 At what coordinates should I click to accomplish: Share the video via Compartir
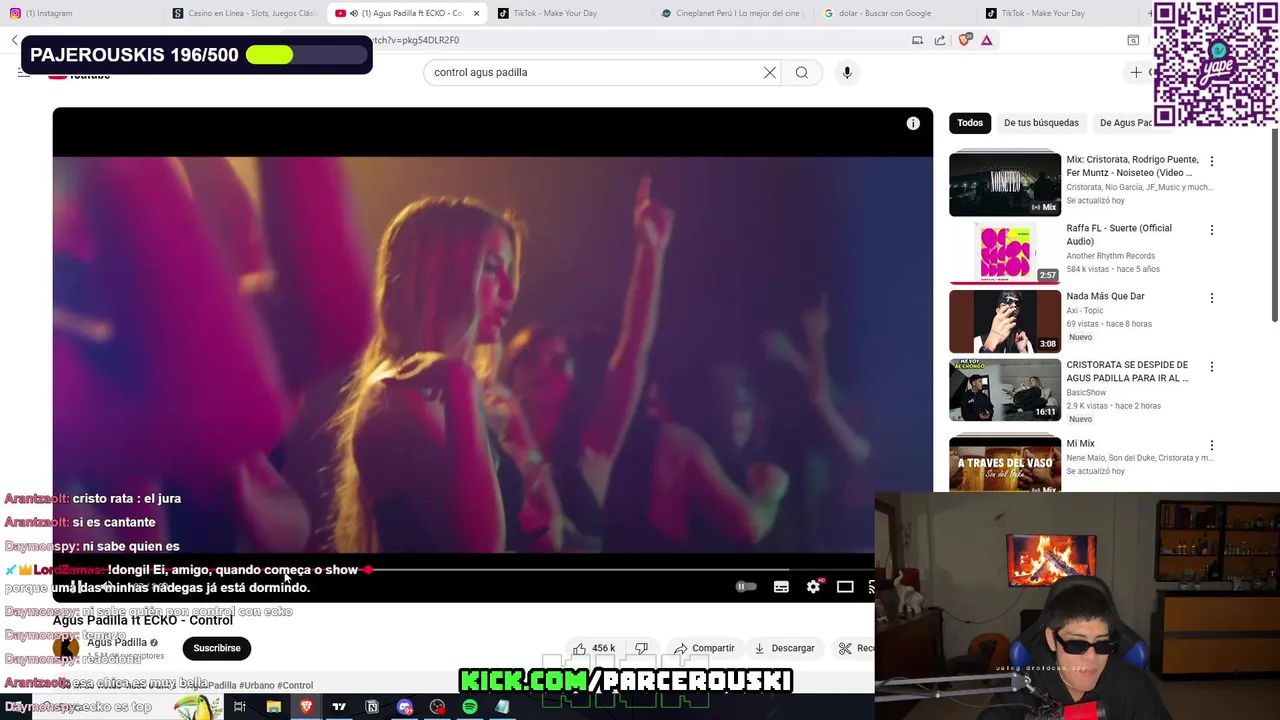pos(705,648)
